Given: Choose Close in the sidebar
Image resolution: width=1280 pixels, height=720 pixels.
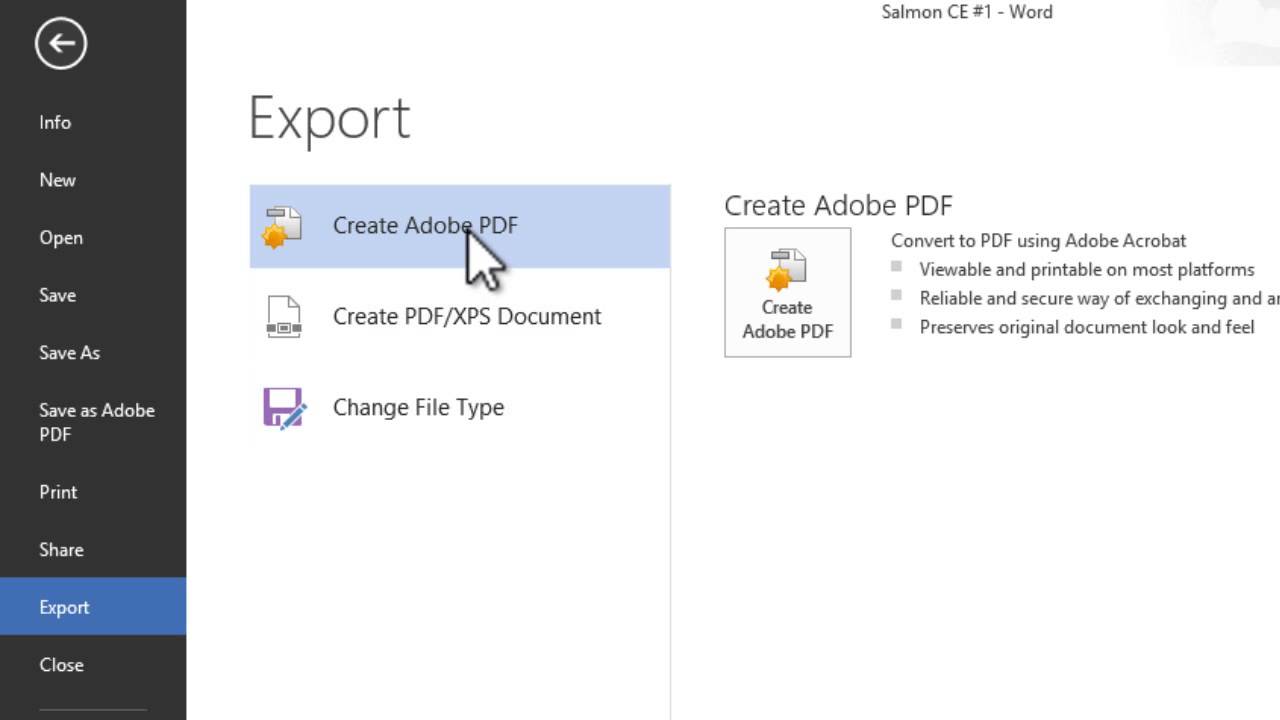Looking at the screenshot, I should click(x=61, y=665).
